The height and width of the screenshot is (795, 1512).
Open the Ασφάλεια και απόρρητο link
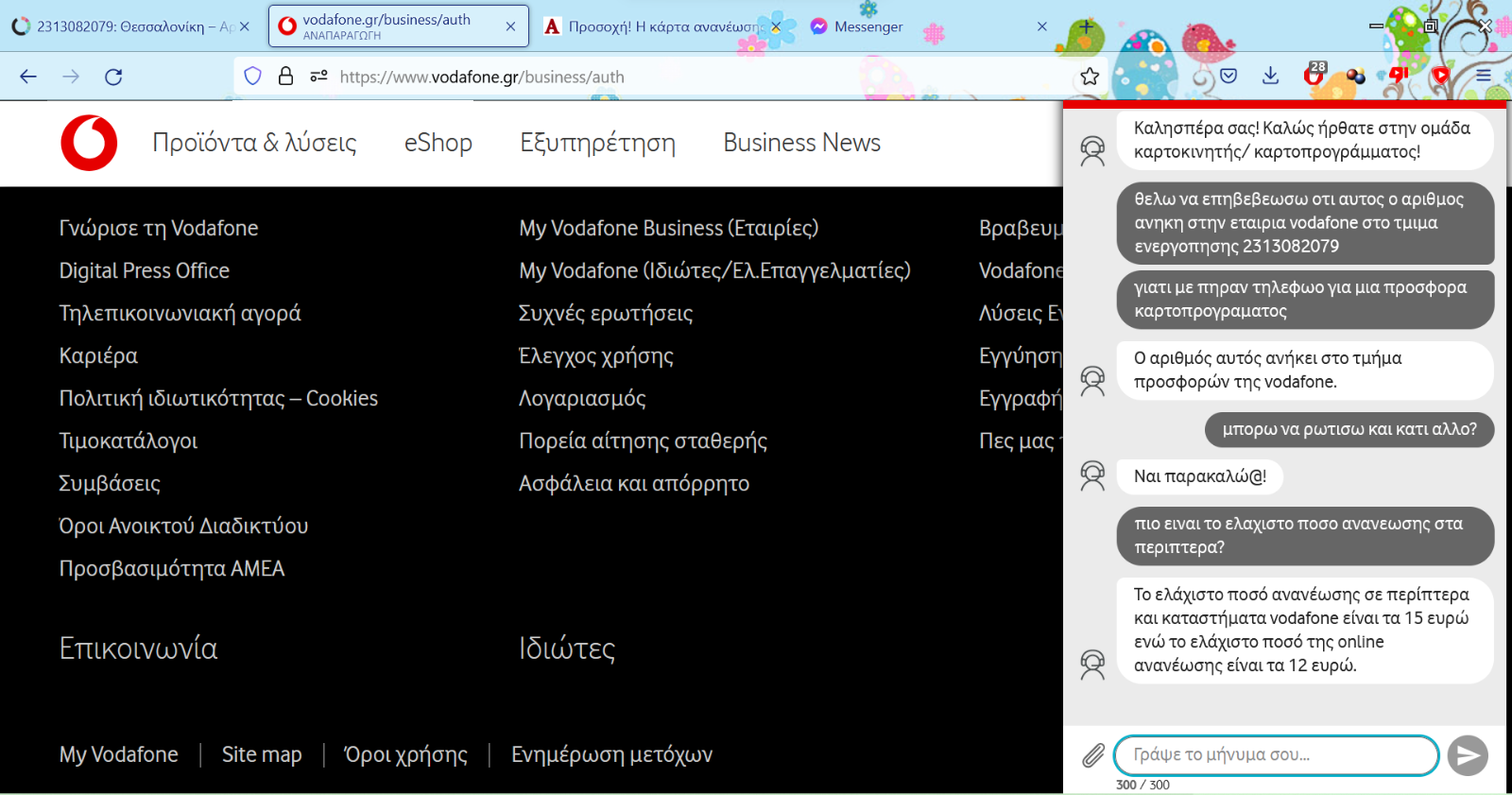pos(634,483)
